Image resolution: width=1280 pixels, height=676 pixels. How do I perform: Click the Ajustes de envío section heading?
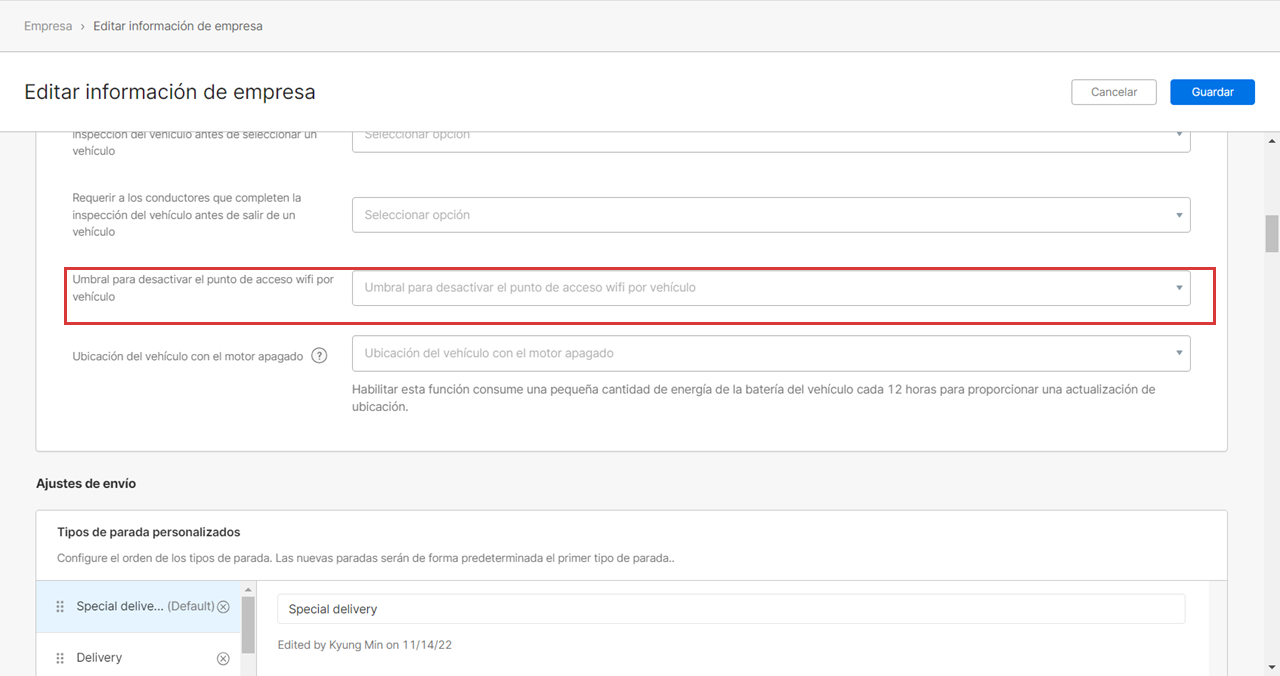click(86, 484)
